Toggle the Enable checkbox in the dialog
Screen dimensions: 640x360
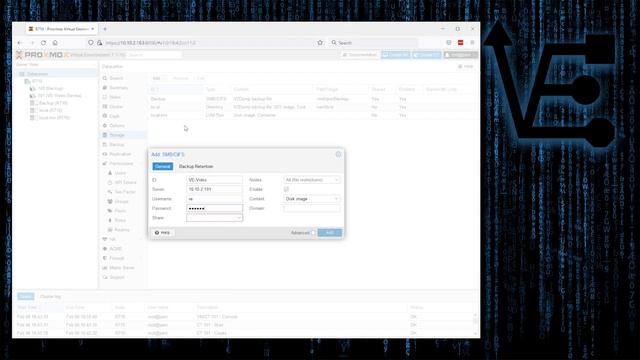(x=286, y=189)
